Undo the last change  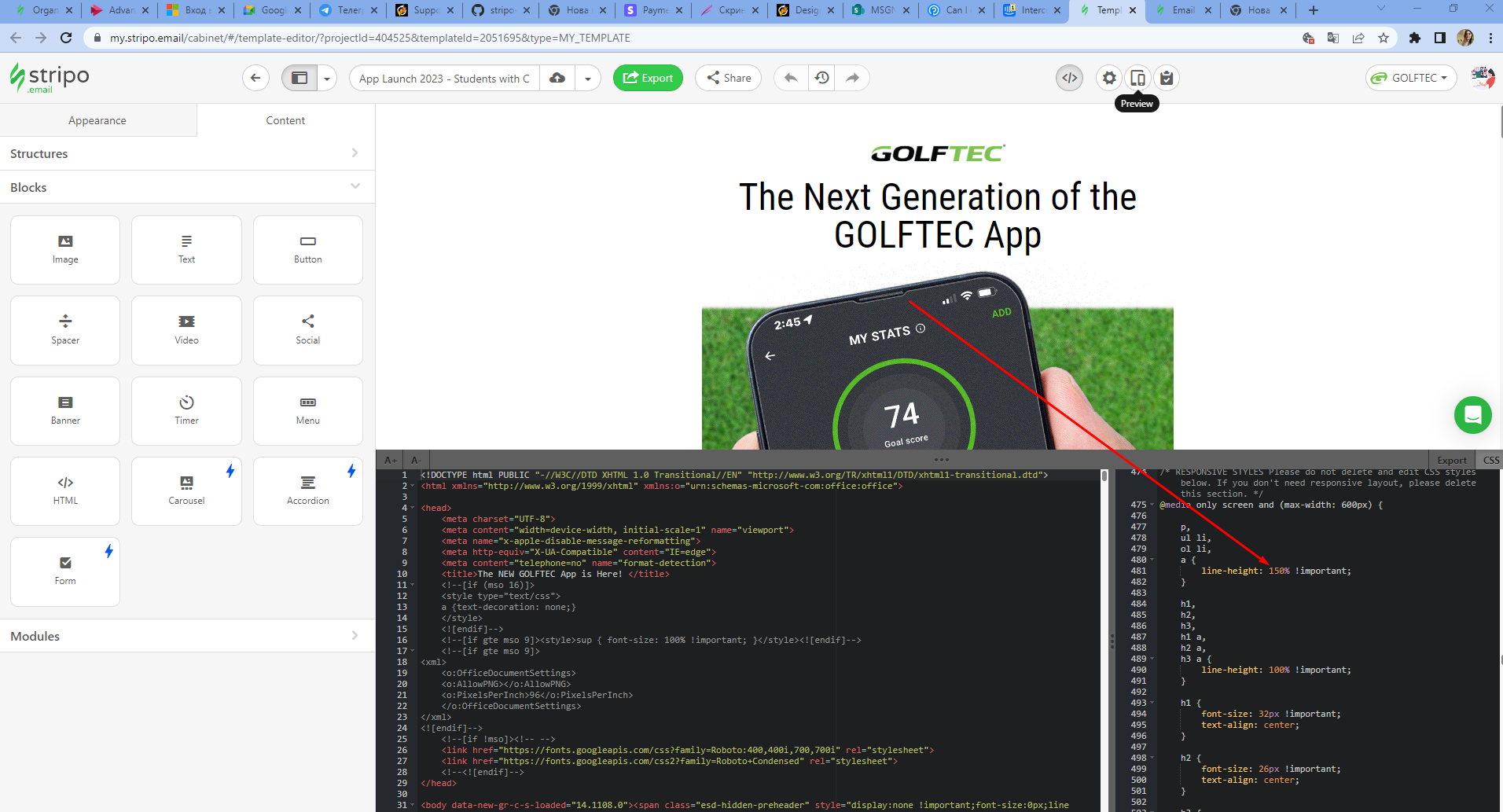(791, 78)
